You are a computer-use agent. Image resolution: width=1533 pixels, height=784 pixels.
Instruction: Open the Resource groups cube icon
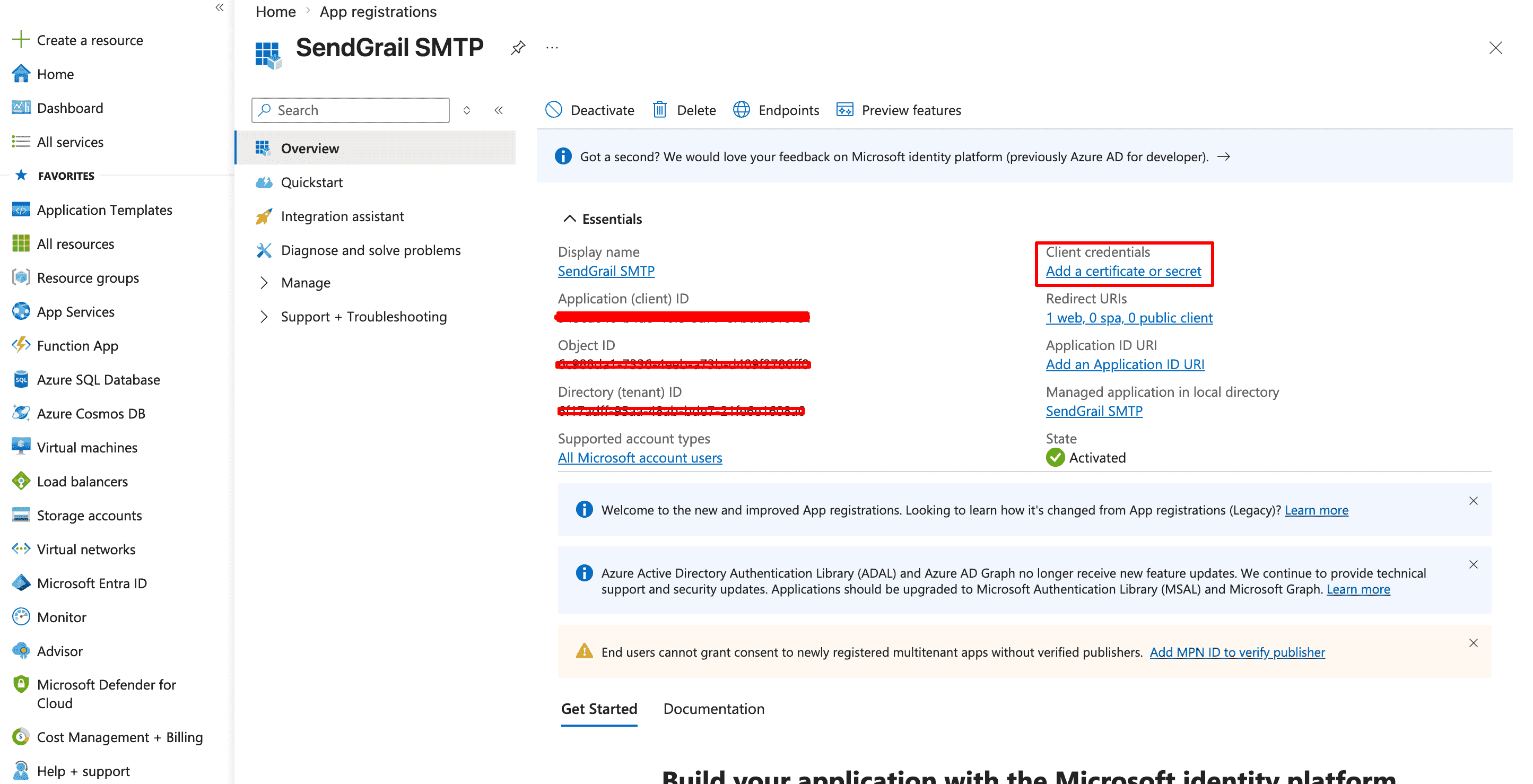point(21,277)
